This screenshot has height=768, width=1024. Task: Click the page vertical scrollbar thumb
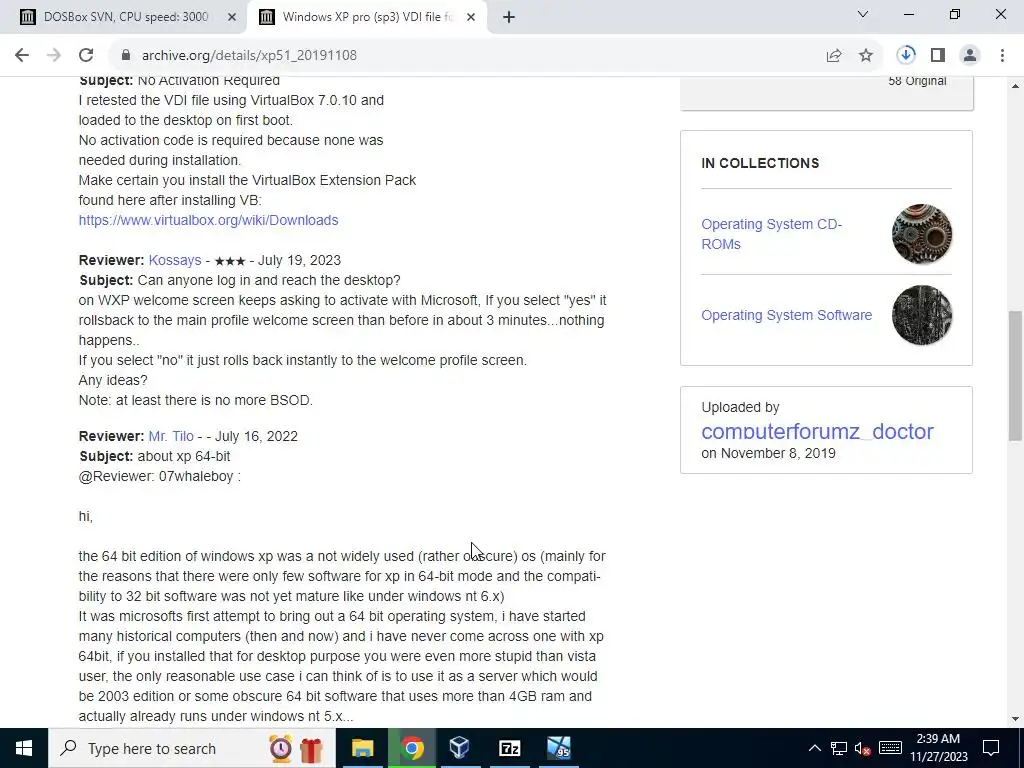tap(1015, 376)
